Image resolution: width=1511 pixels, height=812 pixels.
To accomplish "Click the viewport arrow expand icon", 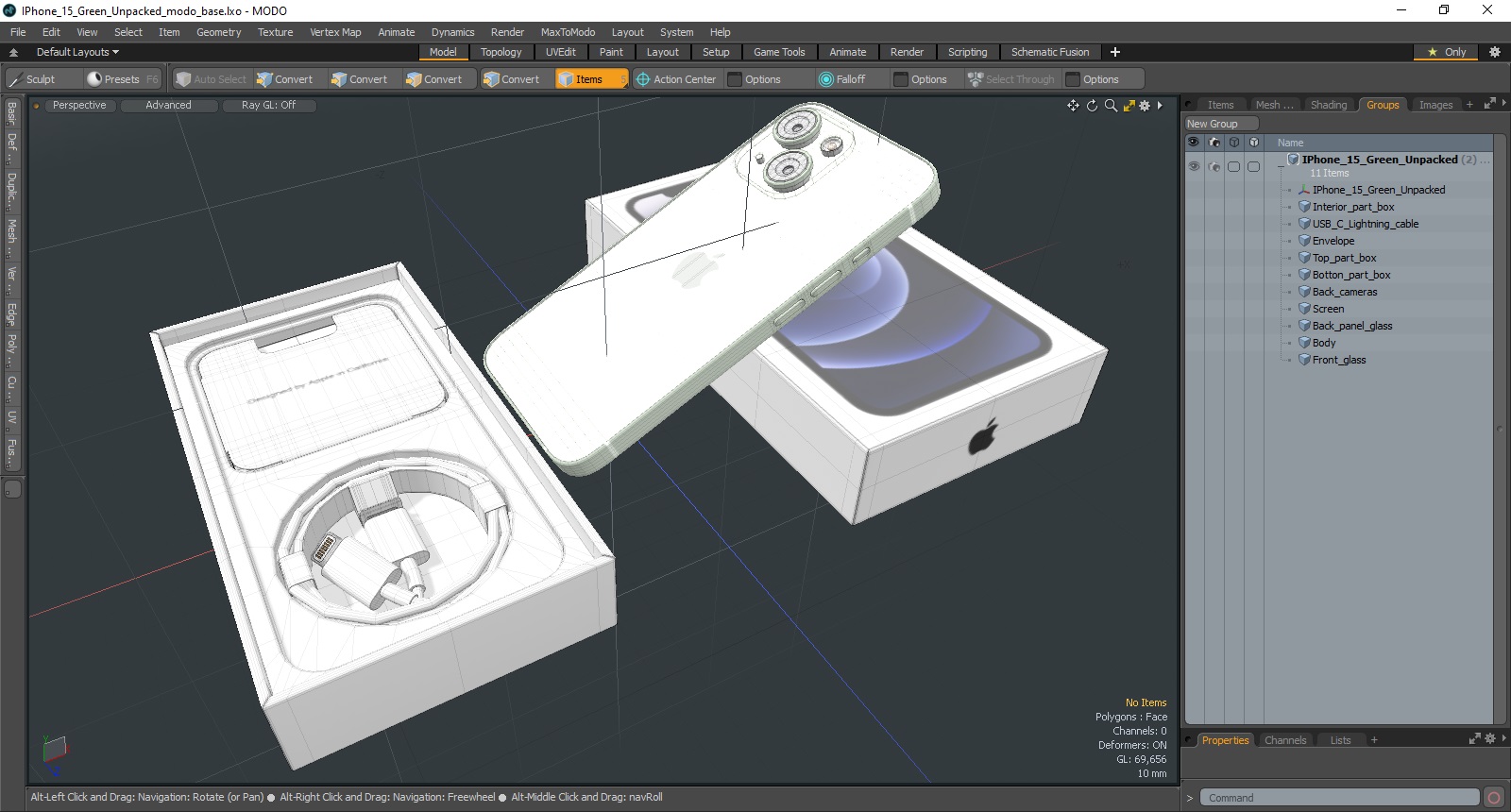I will [1161, 106].
